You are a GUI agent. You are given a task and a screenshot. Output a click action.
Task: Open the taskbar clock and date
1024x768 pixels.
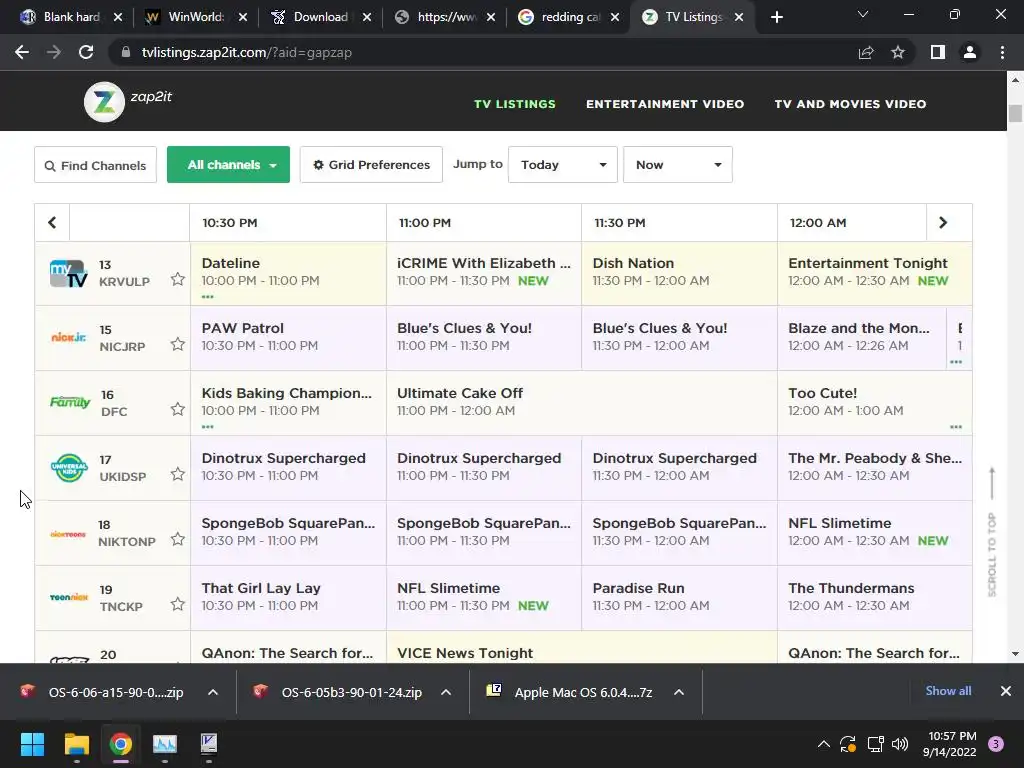click(950, 744)
